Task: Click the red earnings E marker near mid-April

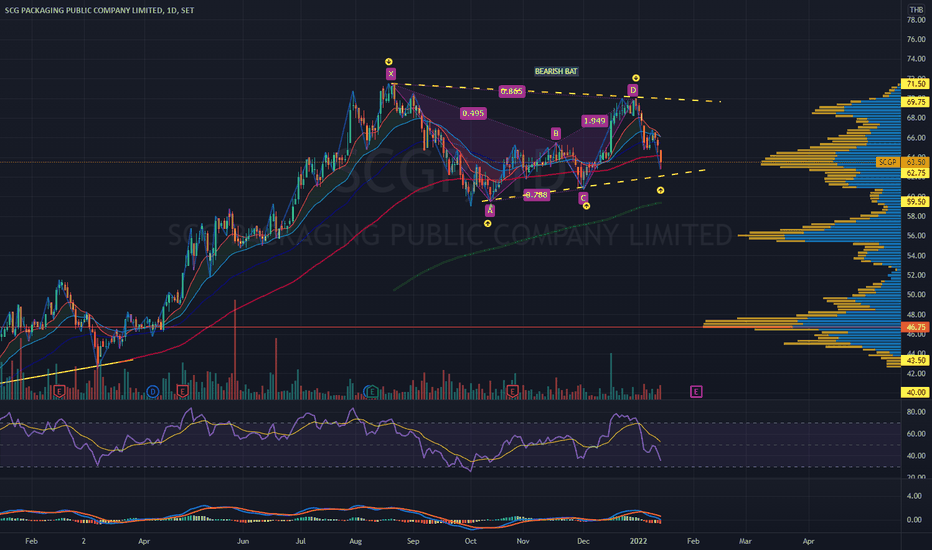Action: (182, 391)
